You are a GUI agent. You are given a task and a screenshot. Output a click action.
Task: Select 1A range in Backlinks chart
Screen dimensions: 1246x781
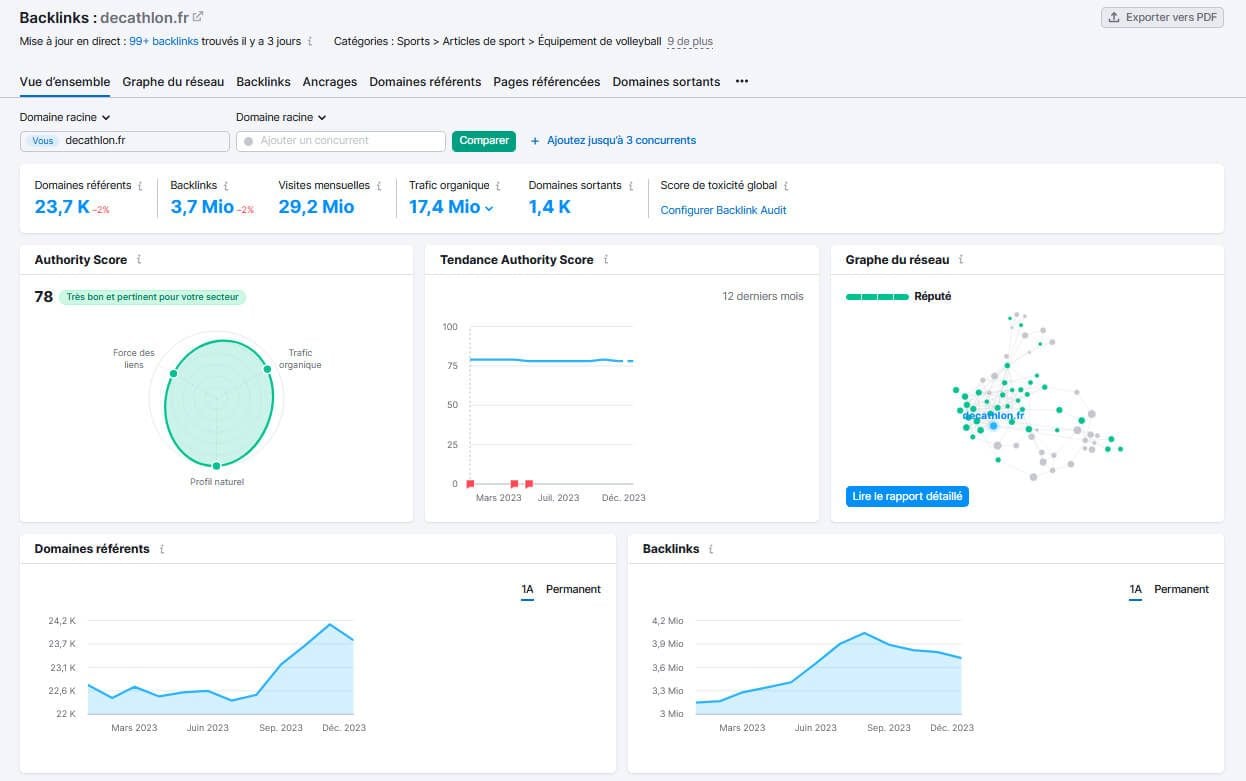(x=1135, y=590)
